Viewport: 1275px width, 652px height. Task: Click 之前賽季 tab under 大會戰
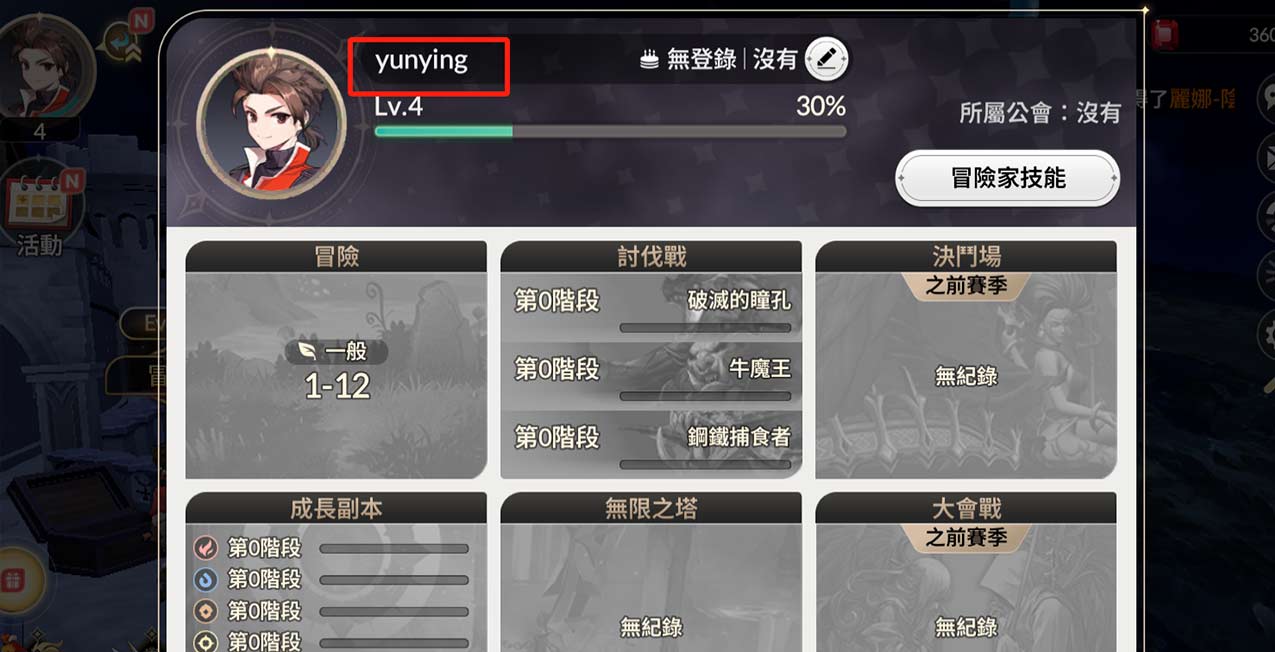point(966,538)
